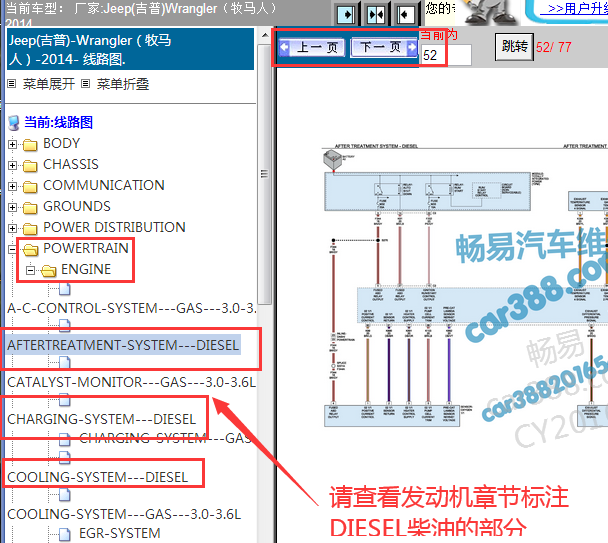
Task: Click the open POWERTRAIN folder icon
Action: tap(31, 249)
